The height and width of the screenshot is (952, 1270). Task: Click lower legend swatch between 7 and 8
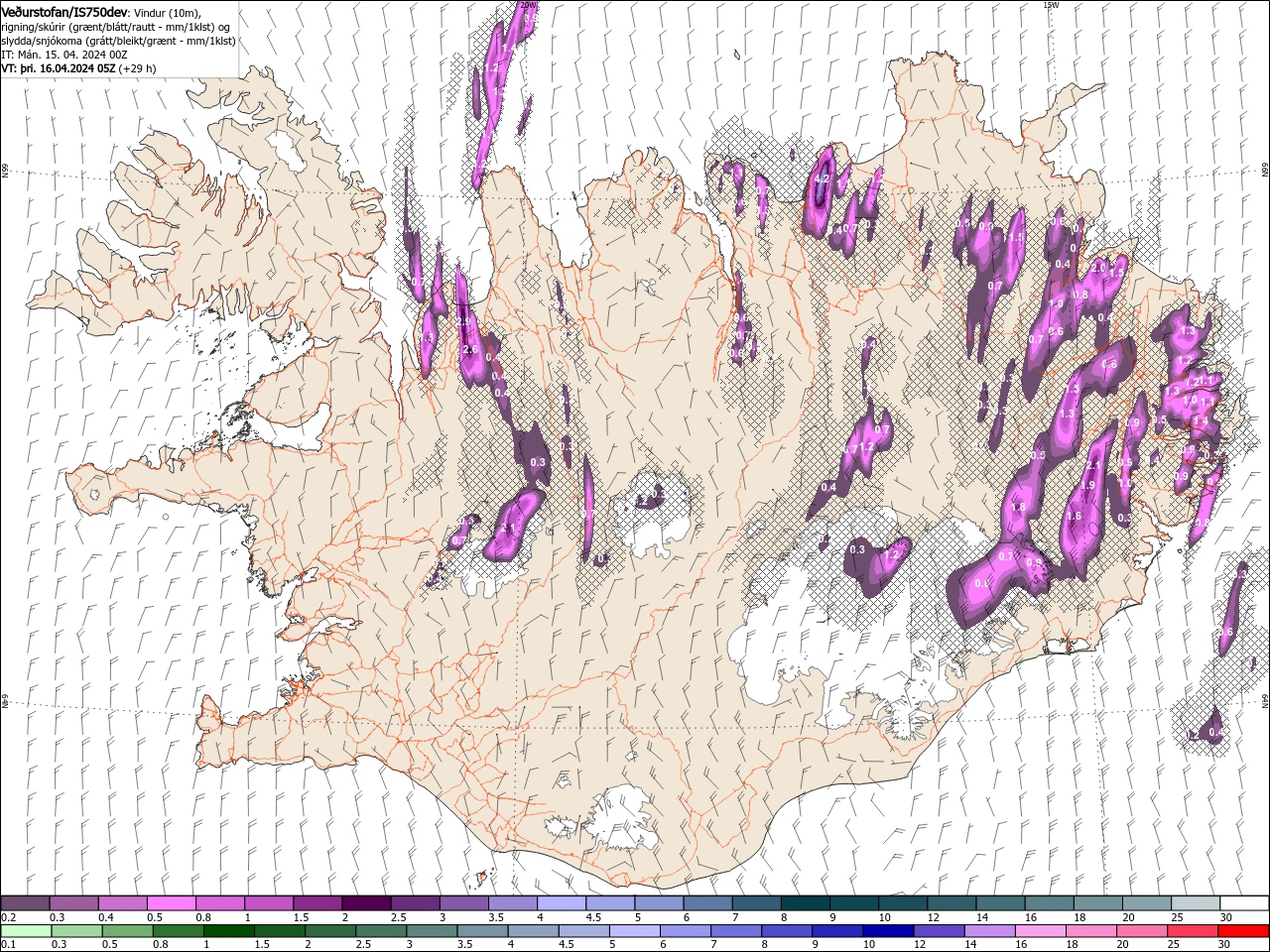(736, 931)
